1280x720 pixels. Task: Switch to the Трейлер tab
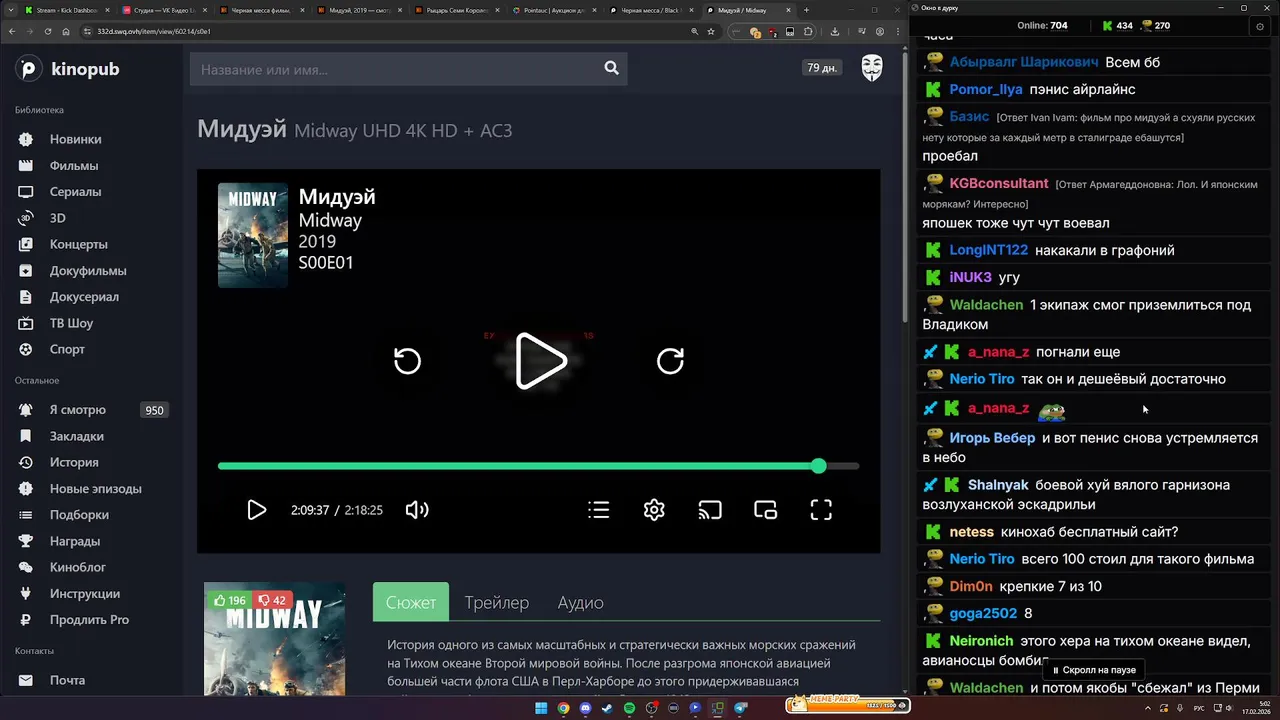pyautogui.click(x=496, y=602)
